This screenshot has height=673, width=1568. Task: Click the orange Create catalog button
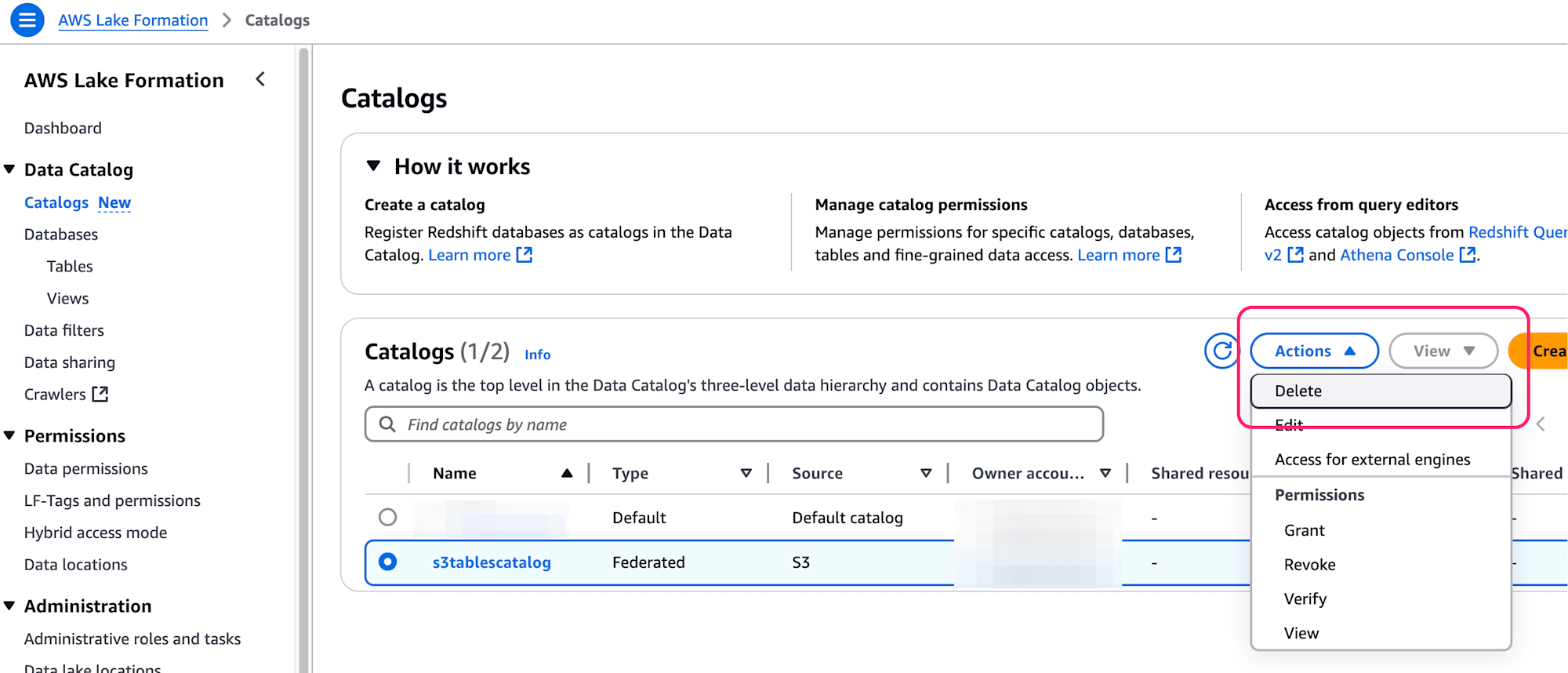pyautogui.click(x=1539, y=351)
